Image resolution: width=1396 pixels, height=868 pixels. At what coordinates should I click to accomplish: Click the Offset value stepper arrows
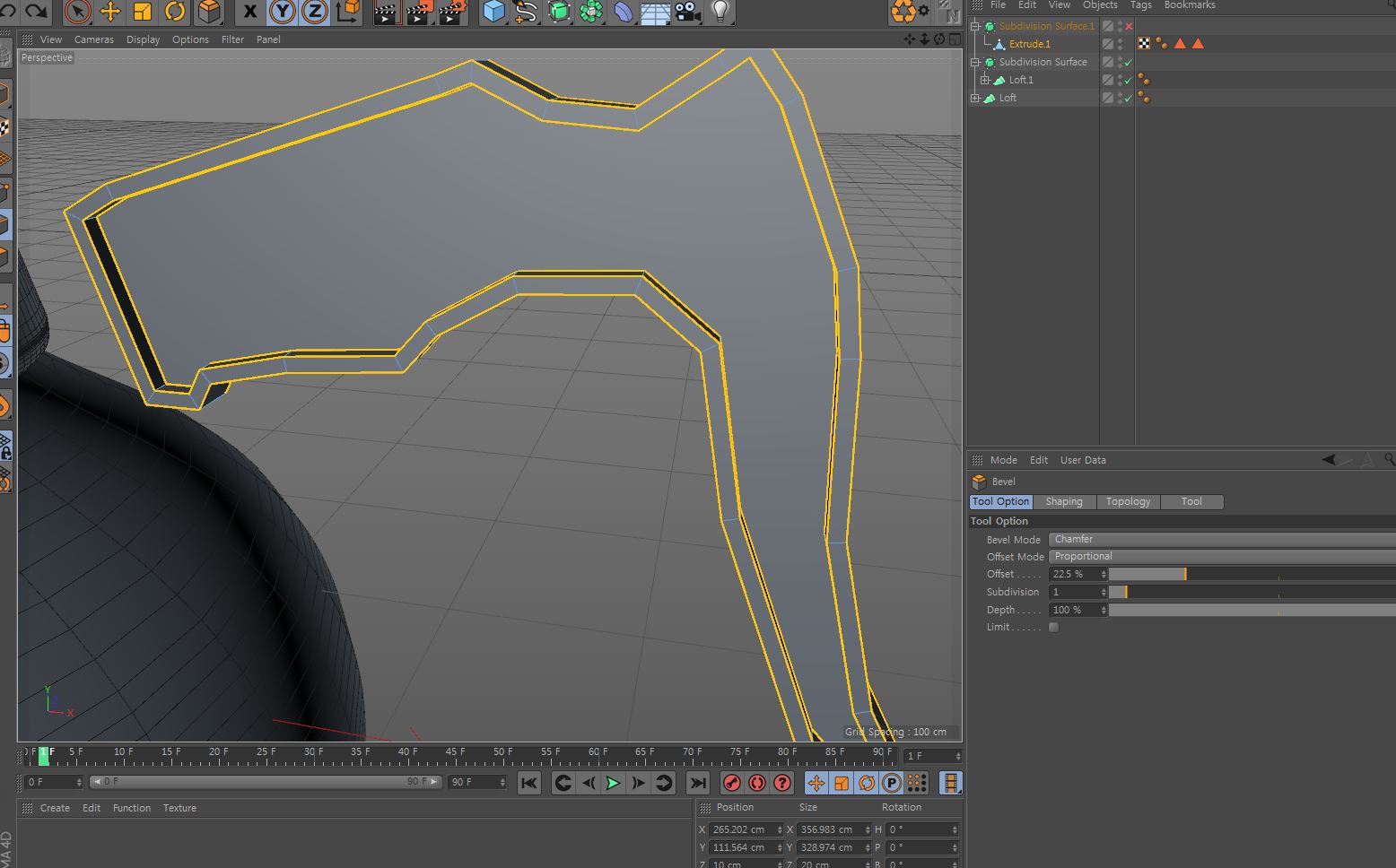1104,574
